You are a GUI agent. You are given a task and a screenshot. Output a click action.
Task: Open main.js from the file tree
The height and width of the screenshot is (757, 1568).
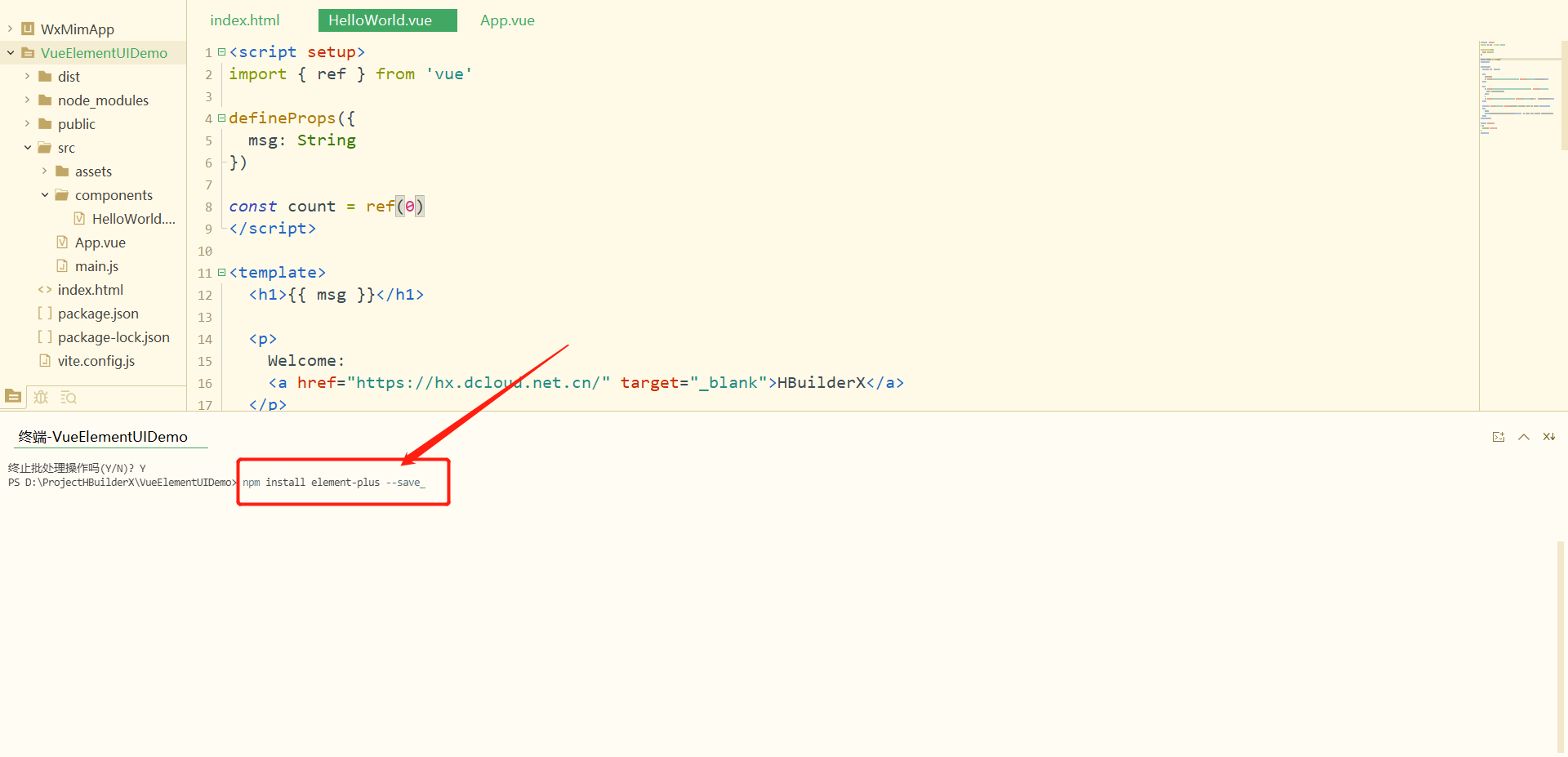(96, 266)
